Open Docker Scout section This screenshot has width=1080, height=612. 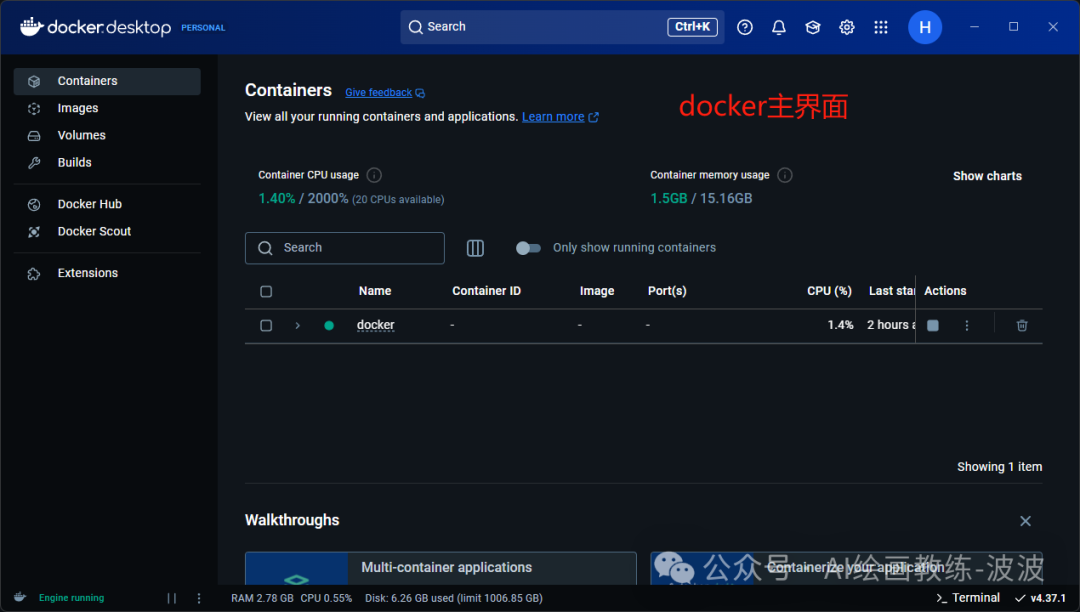pos(107,231)
